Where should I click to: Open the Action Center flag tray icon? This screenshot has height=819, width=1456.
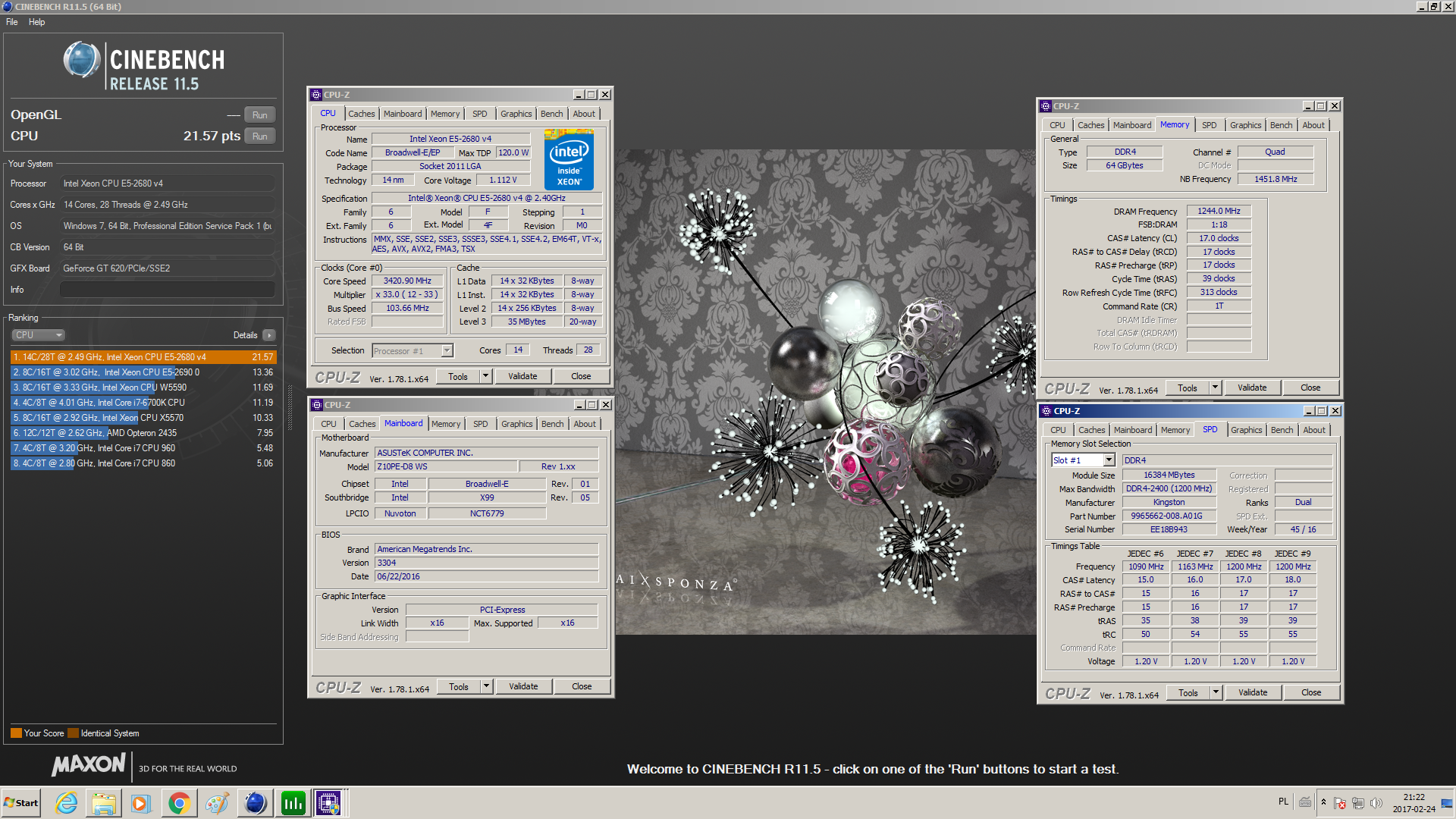[1340, 803]
